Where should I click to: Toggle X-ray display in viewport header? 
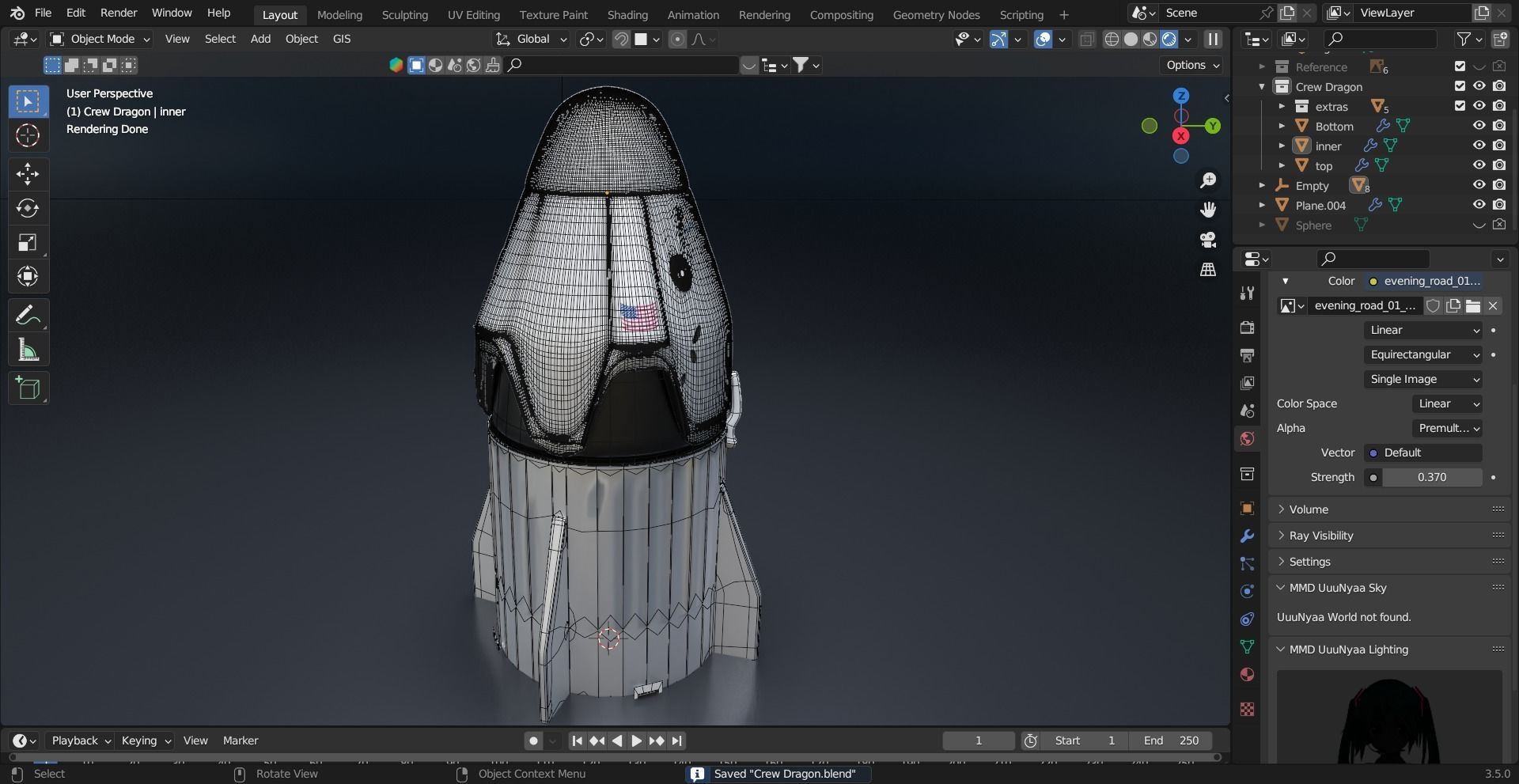coord(1087,40)
